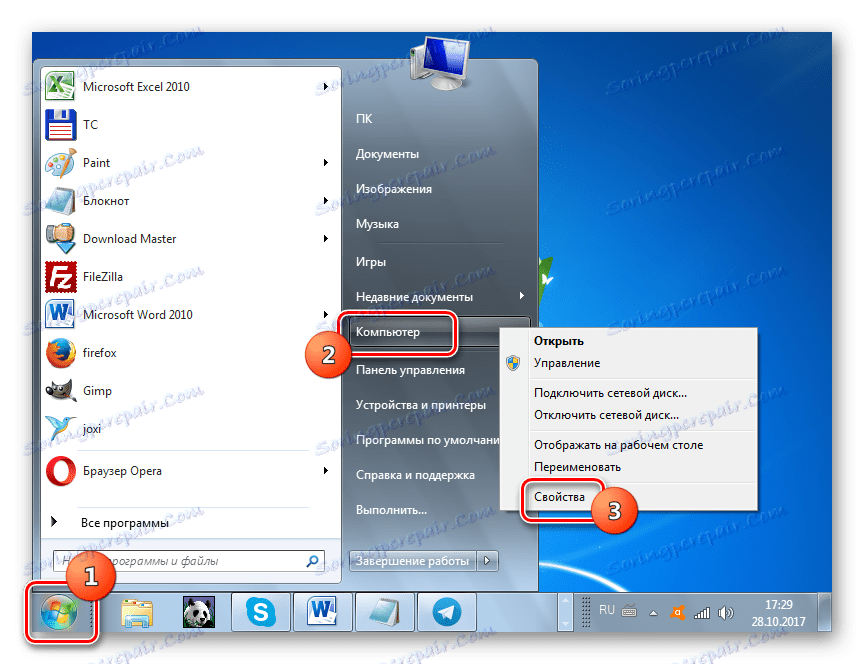Image resolution: width=864 pixels, height=664 pixels.
Task: Open Справка и поддержка
Action: [415, 475]
